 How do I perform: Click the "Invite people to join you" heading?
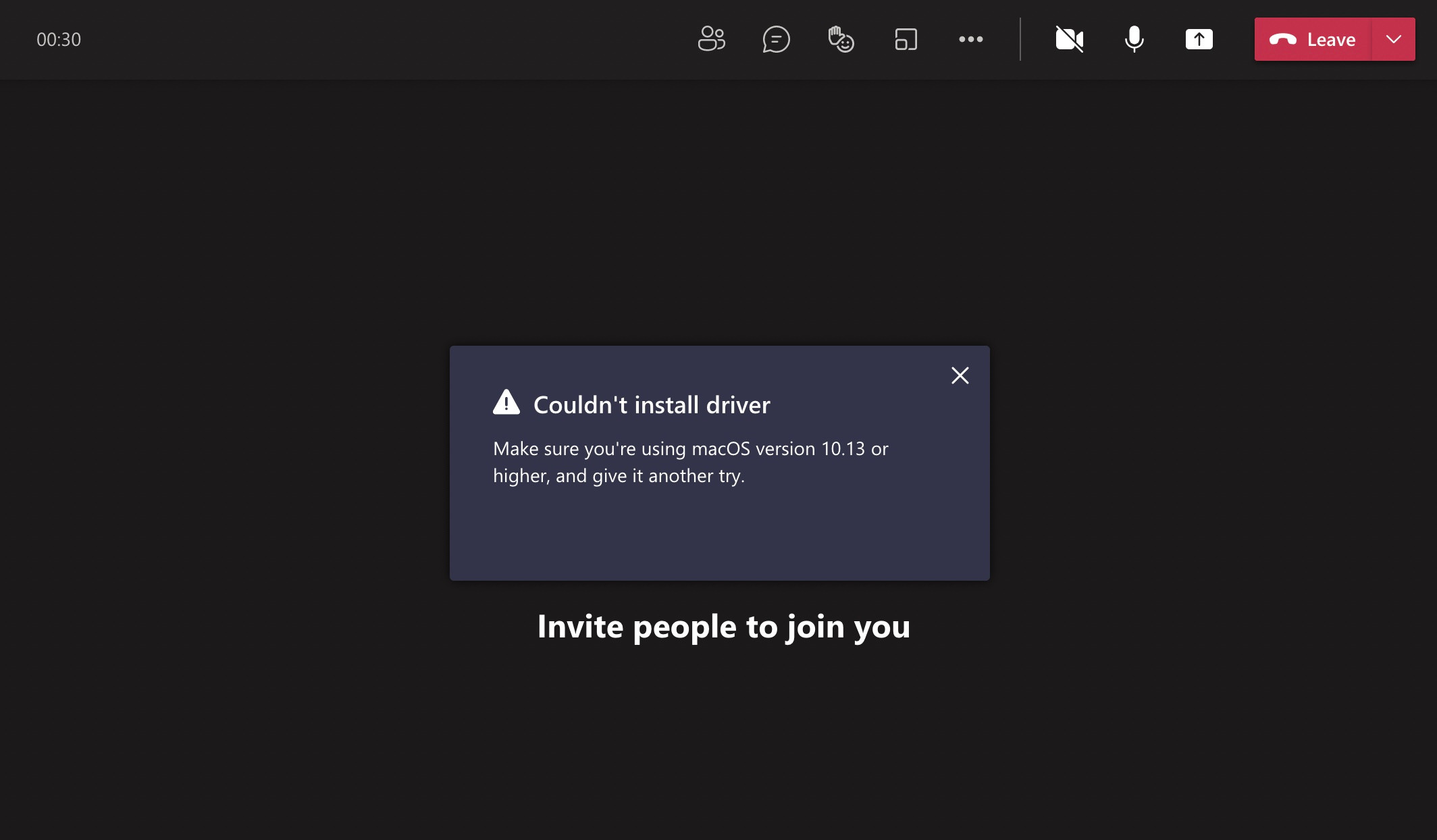[x=723, y=627]
